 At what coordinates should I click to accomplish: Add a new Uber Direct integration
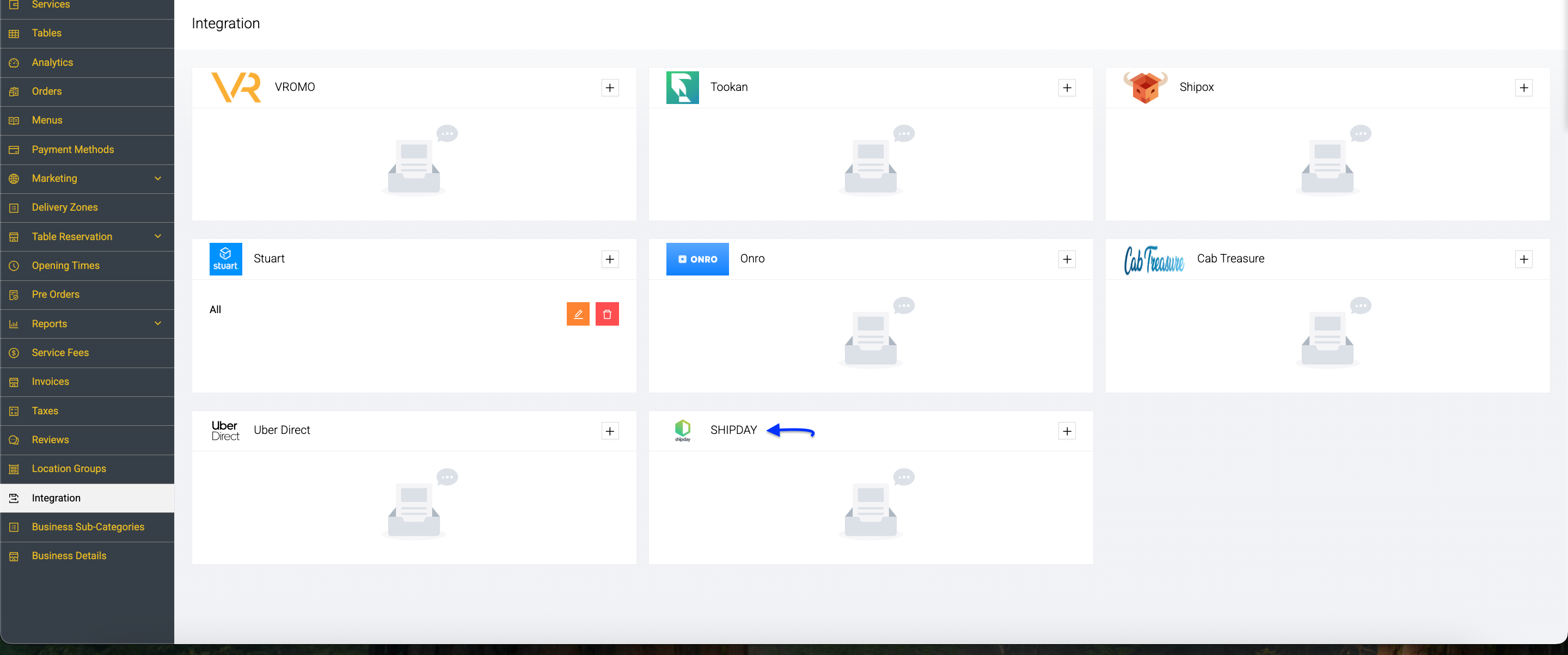click(x=610, y=431)
